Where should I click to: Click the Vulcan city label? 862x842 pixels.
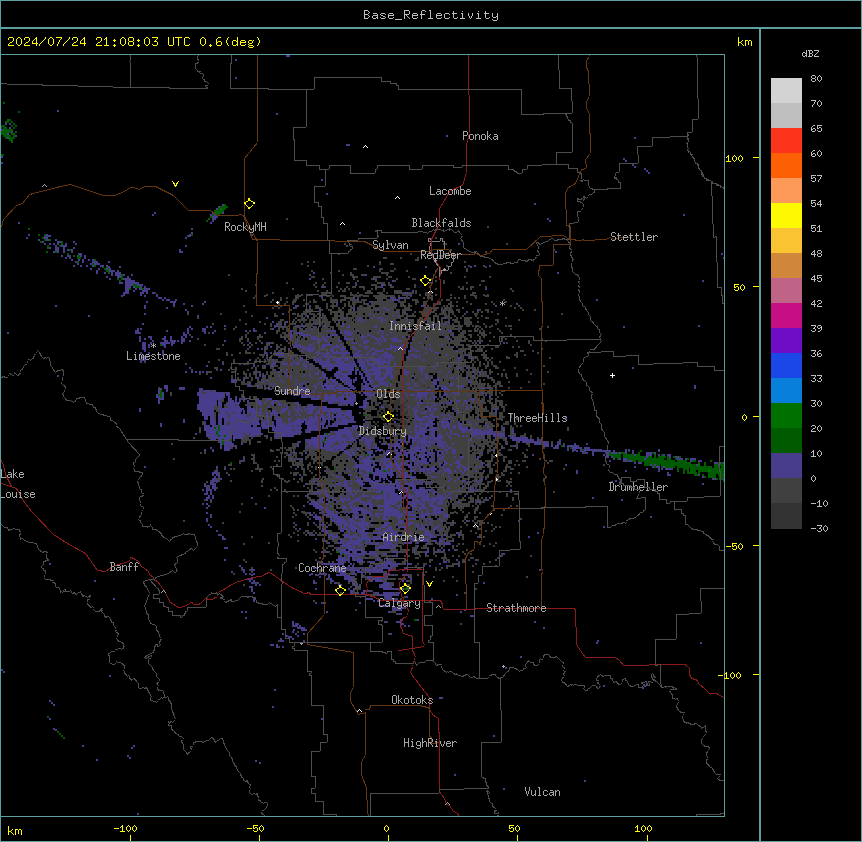click(543, 792)
